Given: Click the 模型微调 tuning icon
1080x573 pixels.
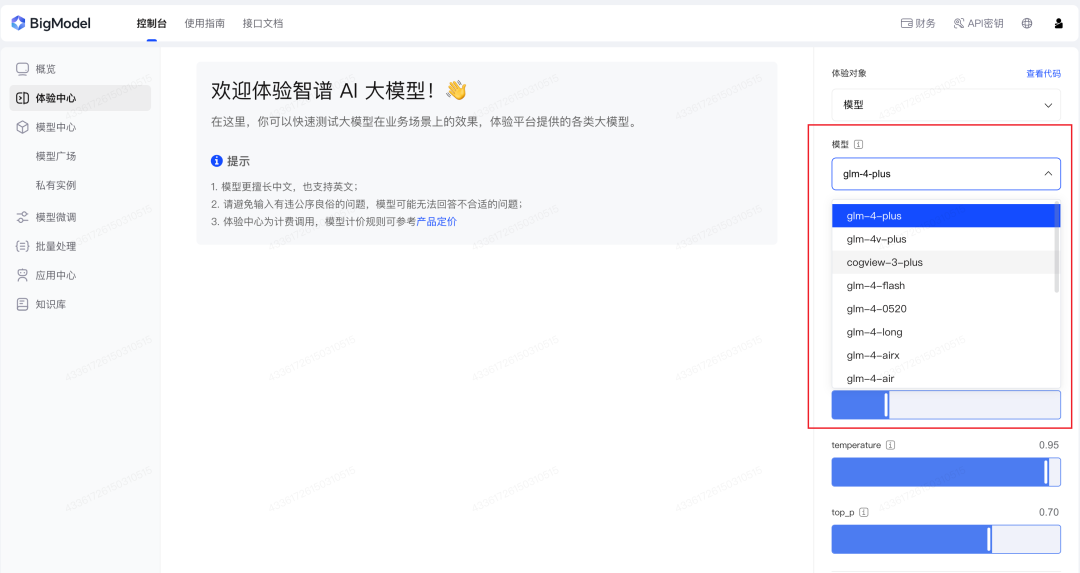Looking at the screenshot, I should (x=23, y=217).
